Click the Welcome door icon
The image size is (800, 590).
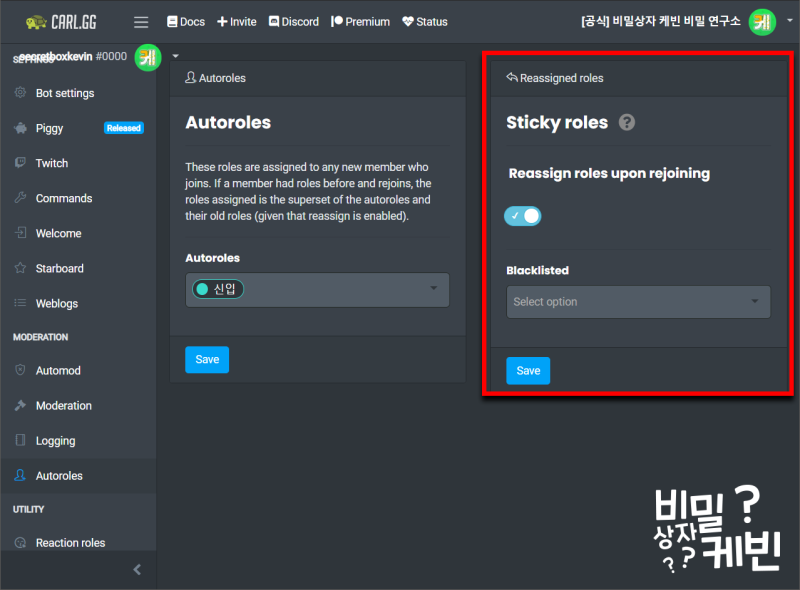(20, 233)
